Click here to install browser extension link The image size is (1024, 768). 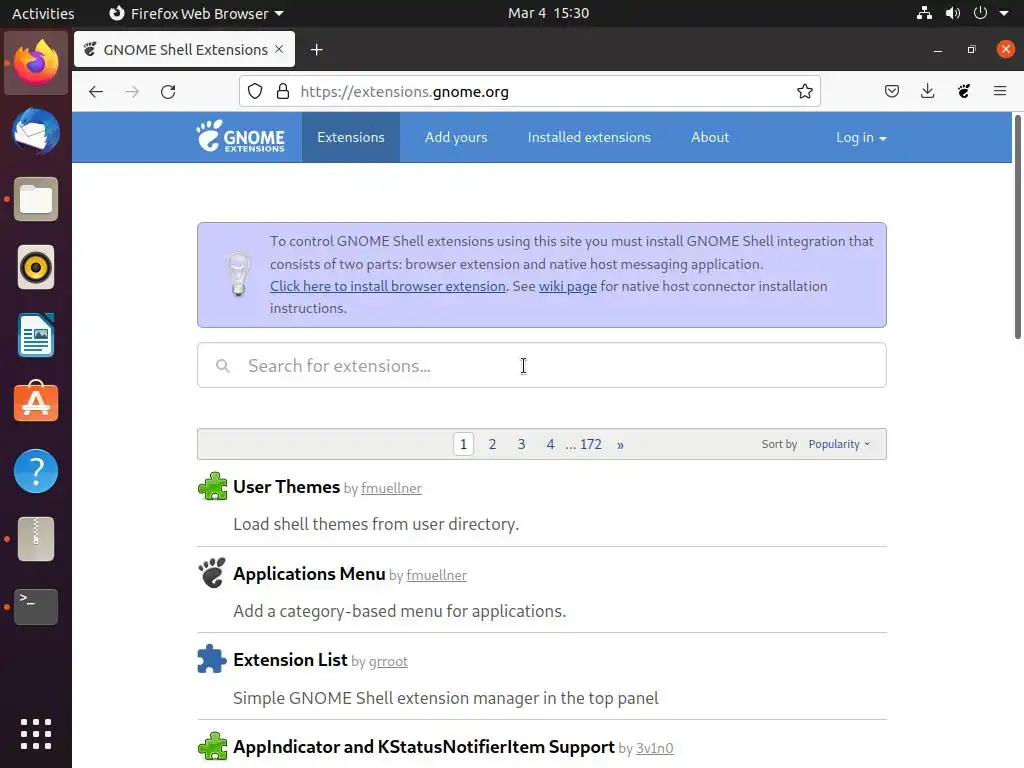388,286
